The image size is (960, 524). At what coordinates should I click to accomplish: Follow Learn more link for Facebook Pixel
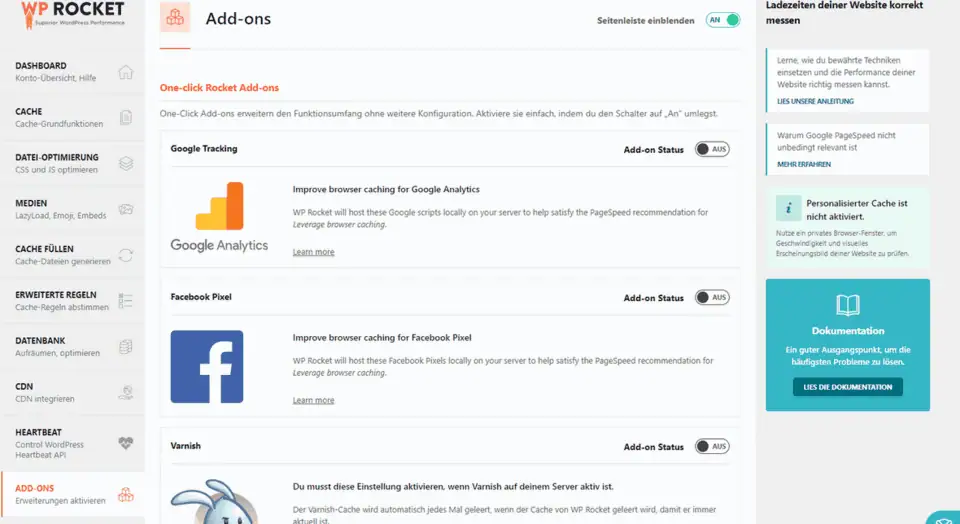click(313, 400)
